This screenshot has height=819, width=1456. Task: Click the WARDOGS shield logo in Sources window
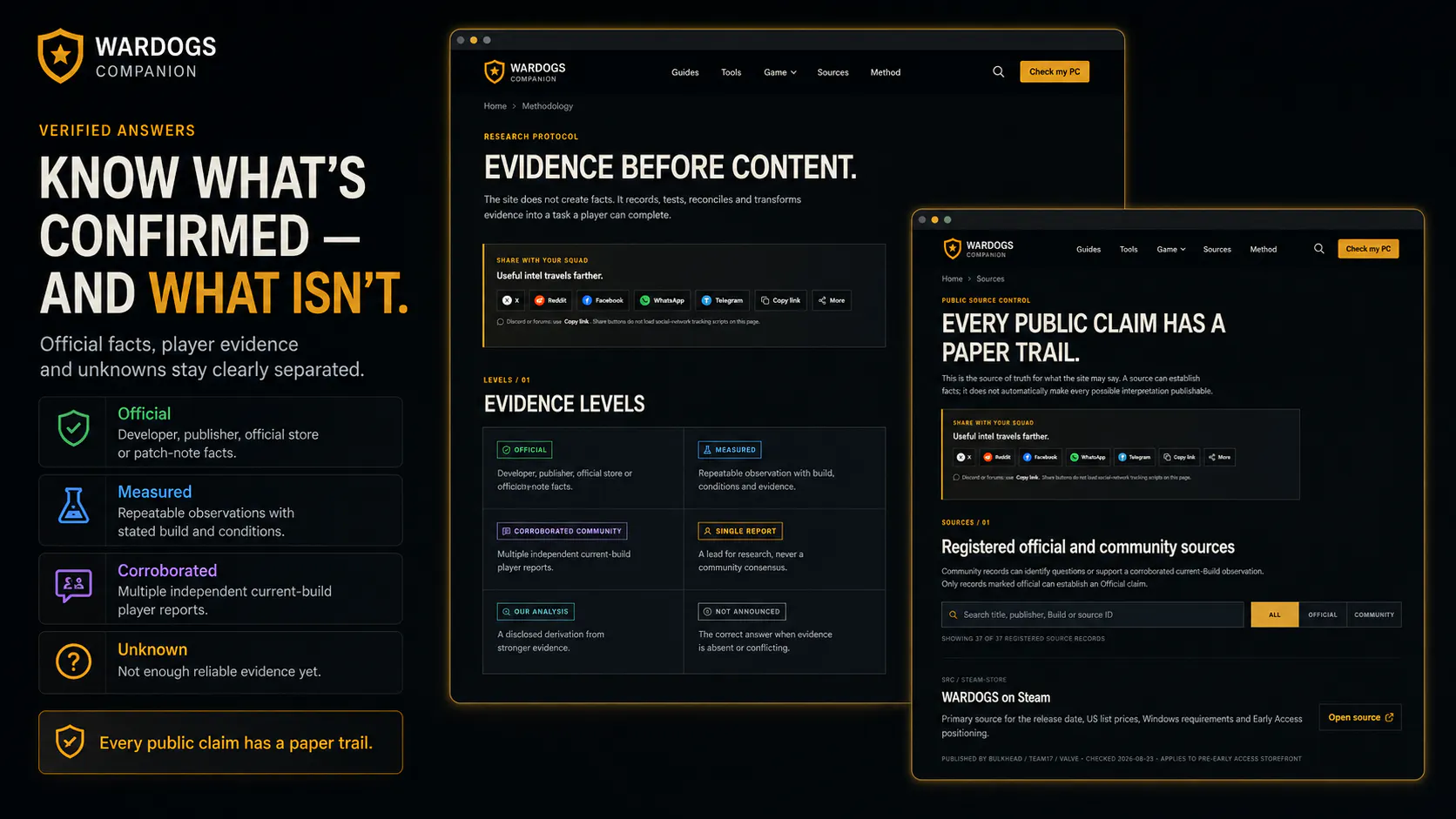(x=953, y=249)
